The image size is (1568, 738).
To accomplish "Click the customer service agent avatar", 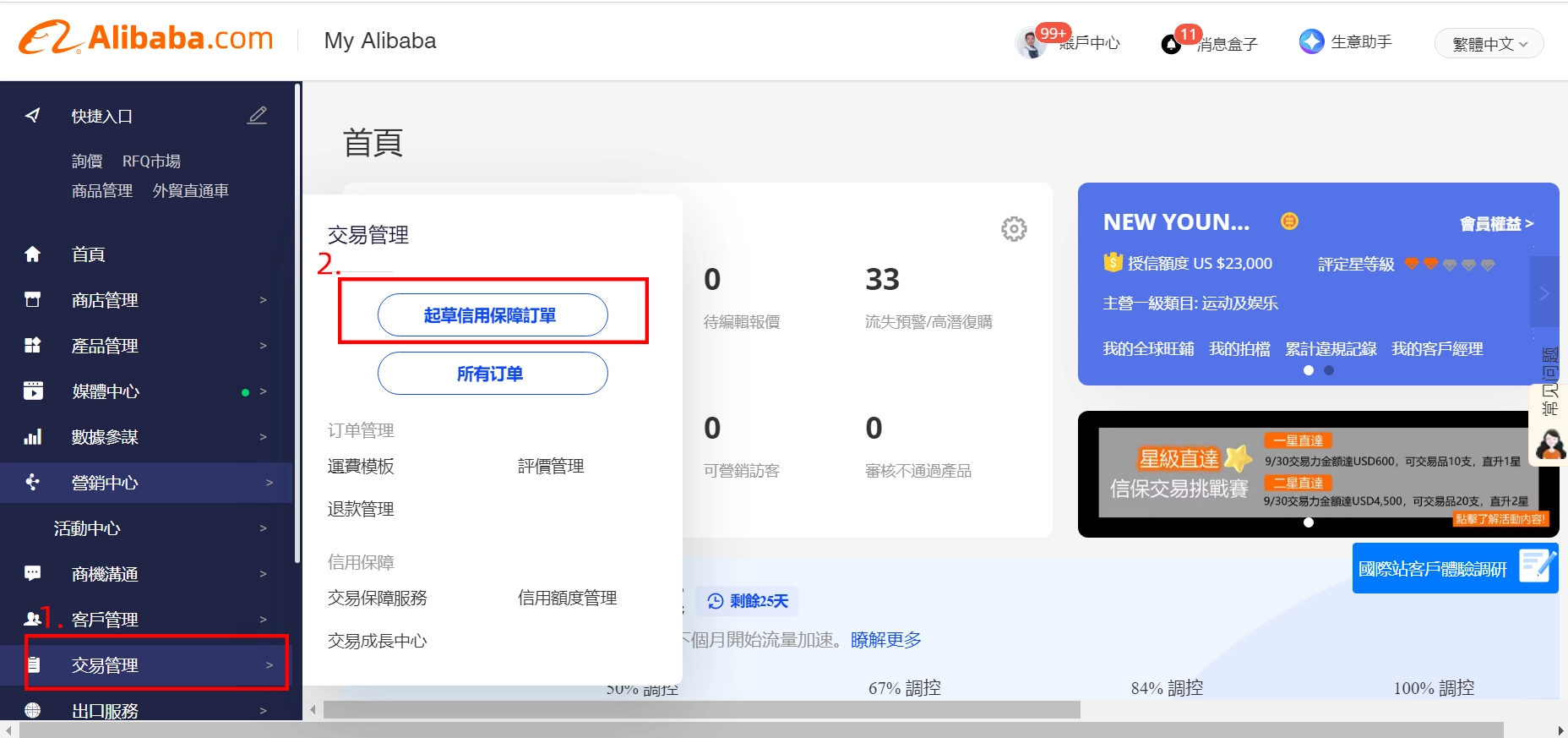I will coord(1550,444).
